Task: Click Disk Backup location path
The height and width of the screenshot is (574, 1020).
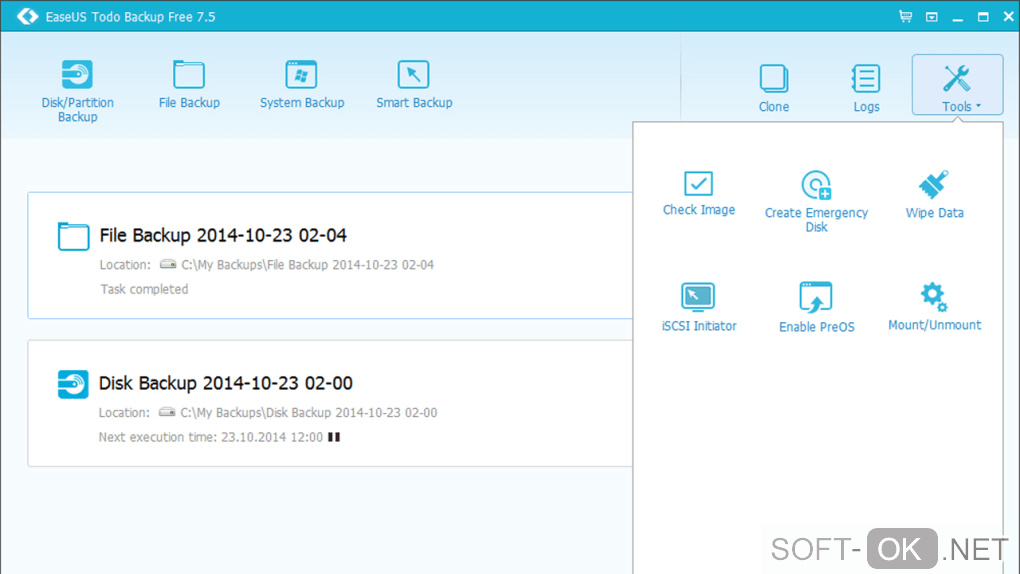Action: [x=308, y=413]
